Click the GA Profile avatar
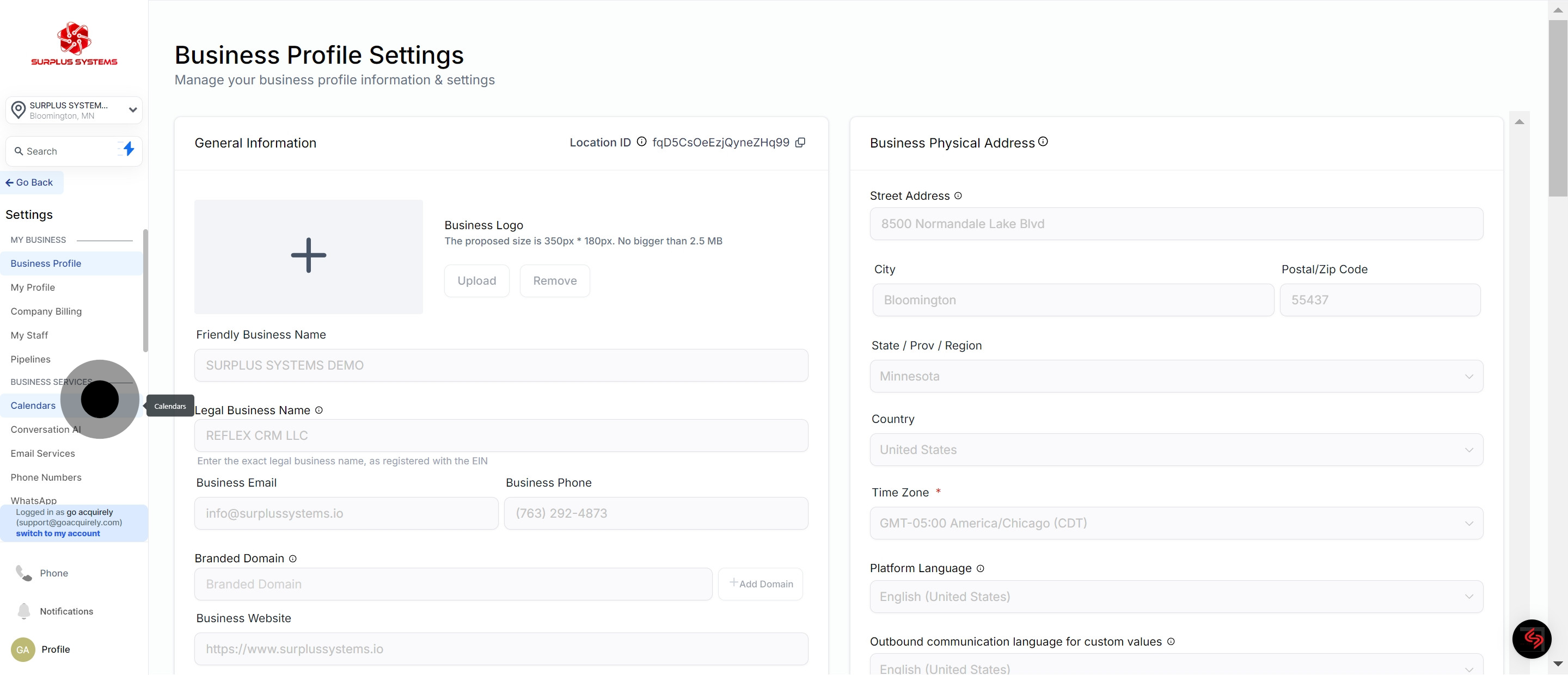 coord(23,649)
